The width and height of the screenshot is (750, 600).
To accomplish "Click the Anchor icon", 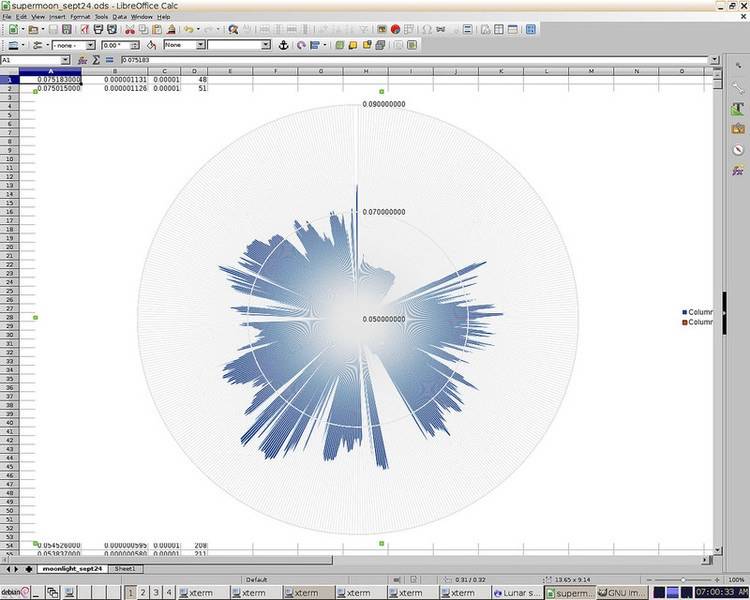I will coord(284,45).
